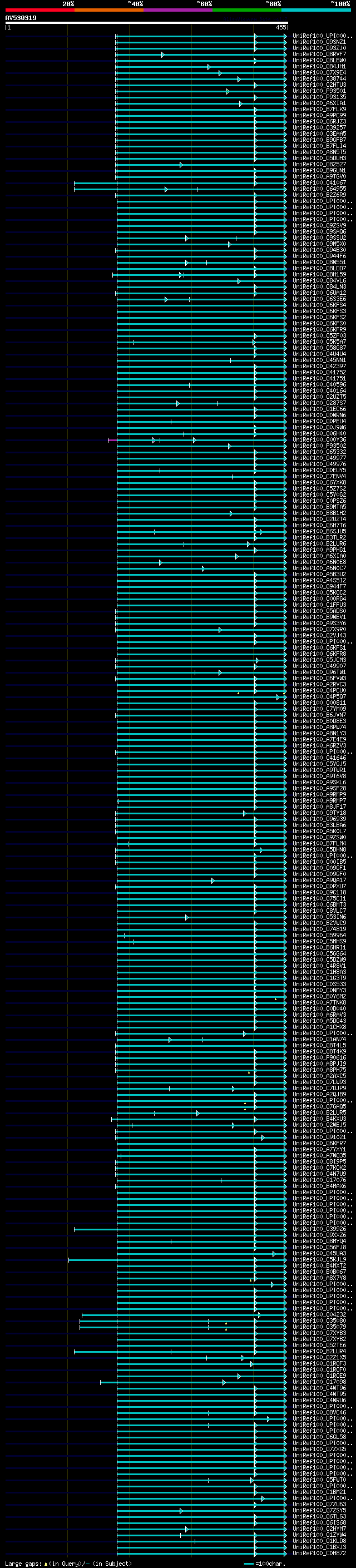
Task: Click the orange ~40% identity legend segment
Action: point(109,10)
